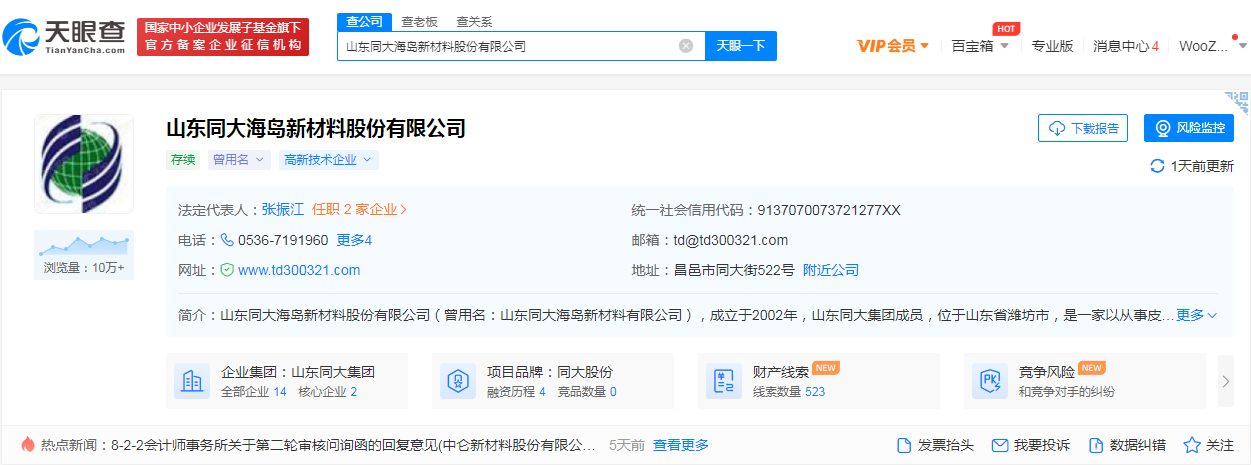Click 查看更多 news link
The width and height of the screenshot is (1251, 465).
[x=681, y=445]
